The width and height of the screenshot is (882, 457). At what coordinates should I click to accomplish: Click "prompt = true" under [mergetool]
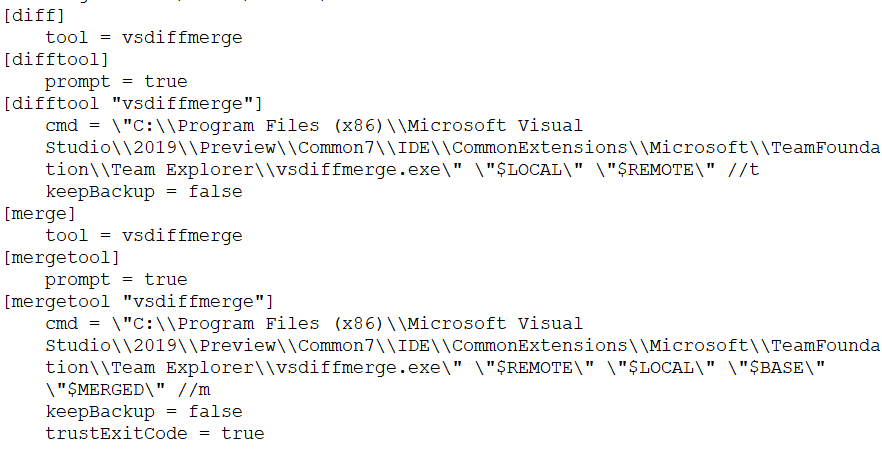116,280
